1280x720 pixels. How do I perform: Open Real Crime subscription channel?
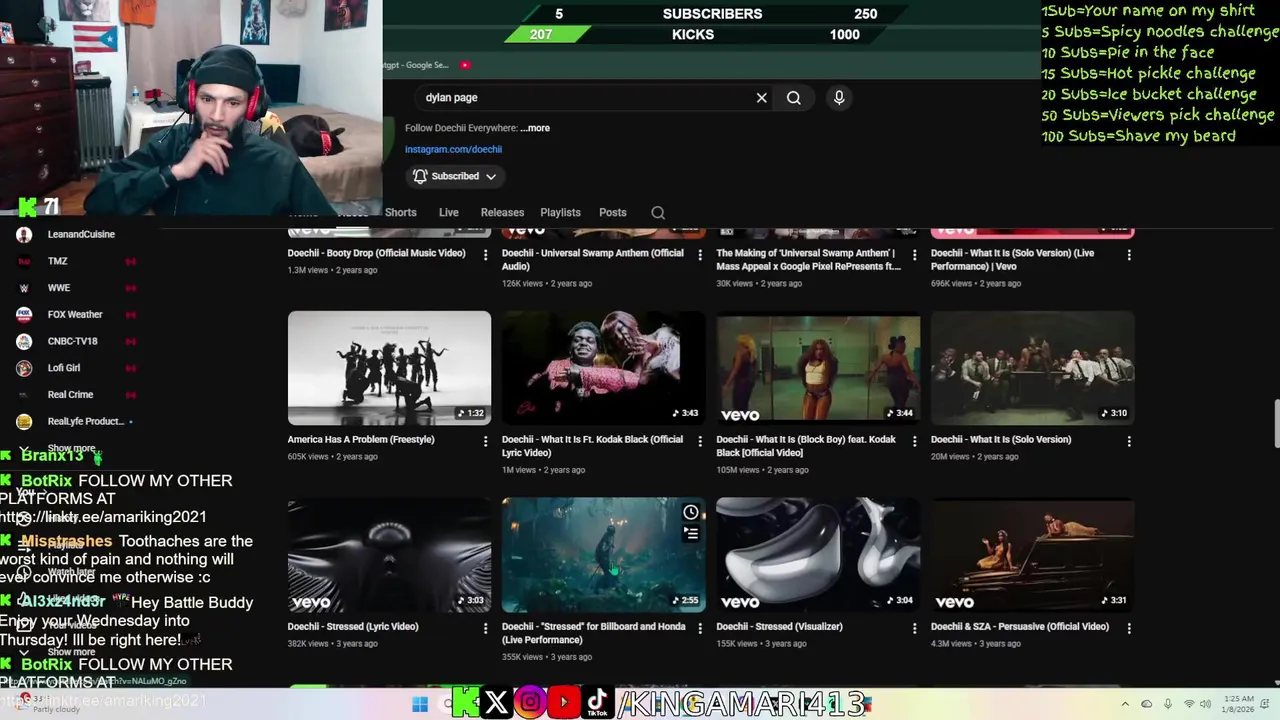pyautogui.click(x=70, y=395)
